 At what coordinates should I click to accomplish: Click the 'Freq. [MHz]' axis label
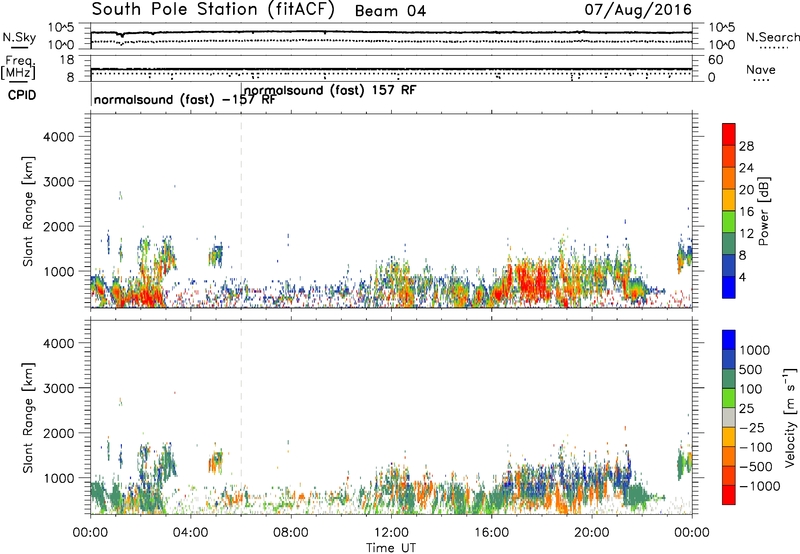pyautogui.click(x=19, y=68)
